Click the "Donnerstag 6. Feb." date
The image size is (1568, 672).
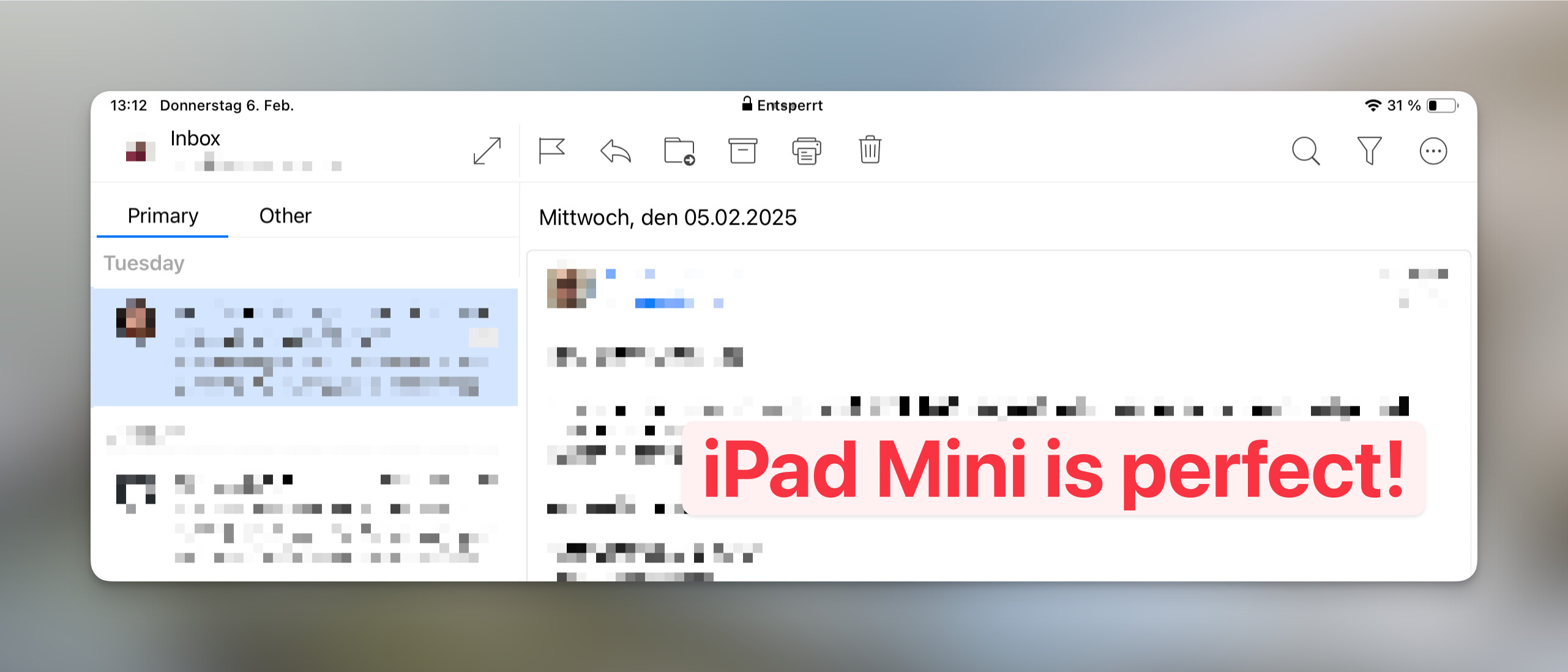tap(227, 105)
